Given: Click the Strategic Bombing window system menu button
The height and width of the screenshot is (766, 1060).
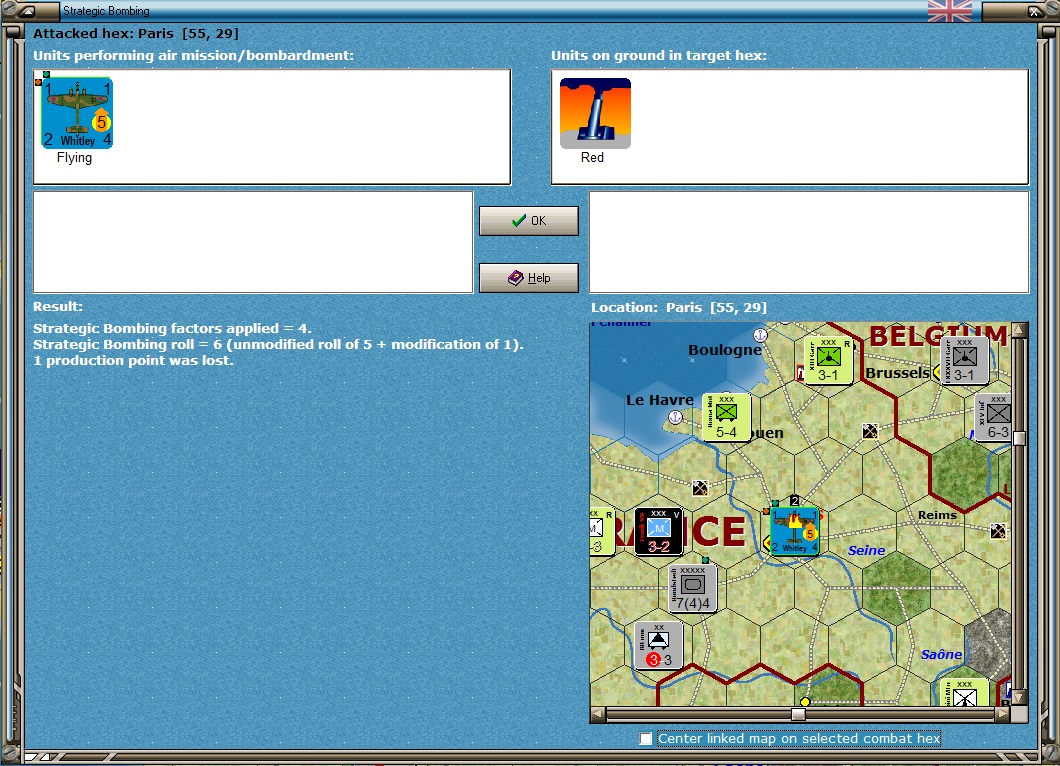Looking at the screenshot, I should [27, 11].
